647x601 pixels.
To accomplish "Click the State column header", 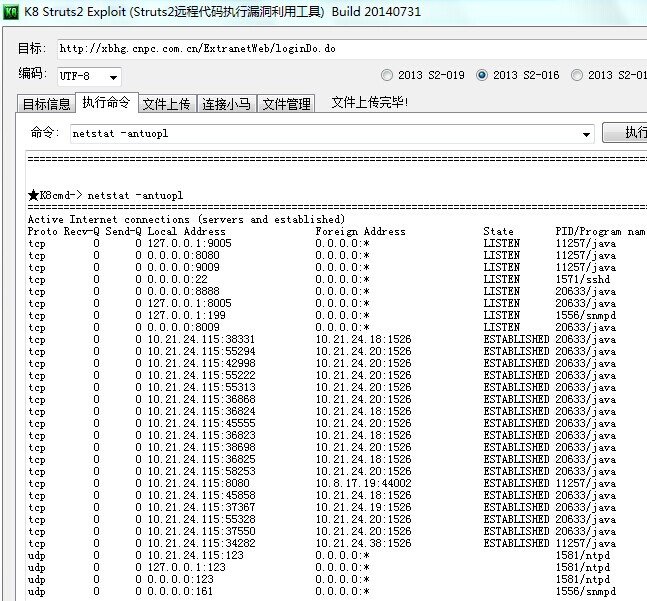I will point(498,231).
